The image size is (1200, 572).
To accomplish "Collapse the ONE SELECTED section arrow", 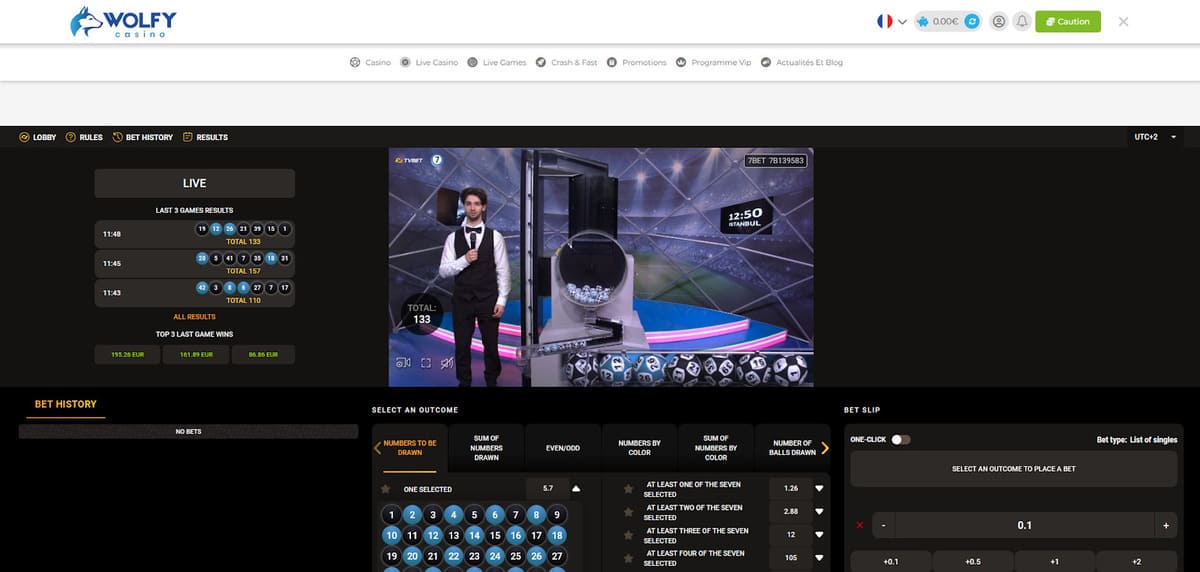I will (x=576, y=489).
